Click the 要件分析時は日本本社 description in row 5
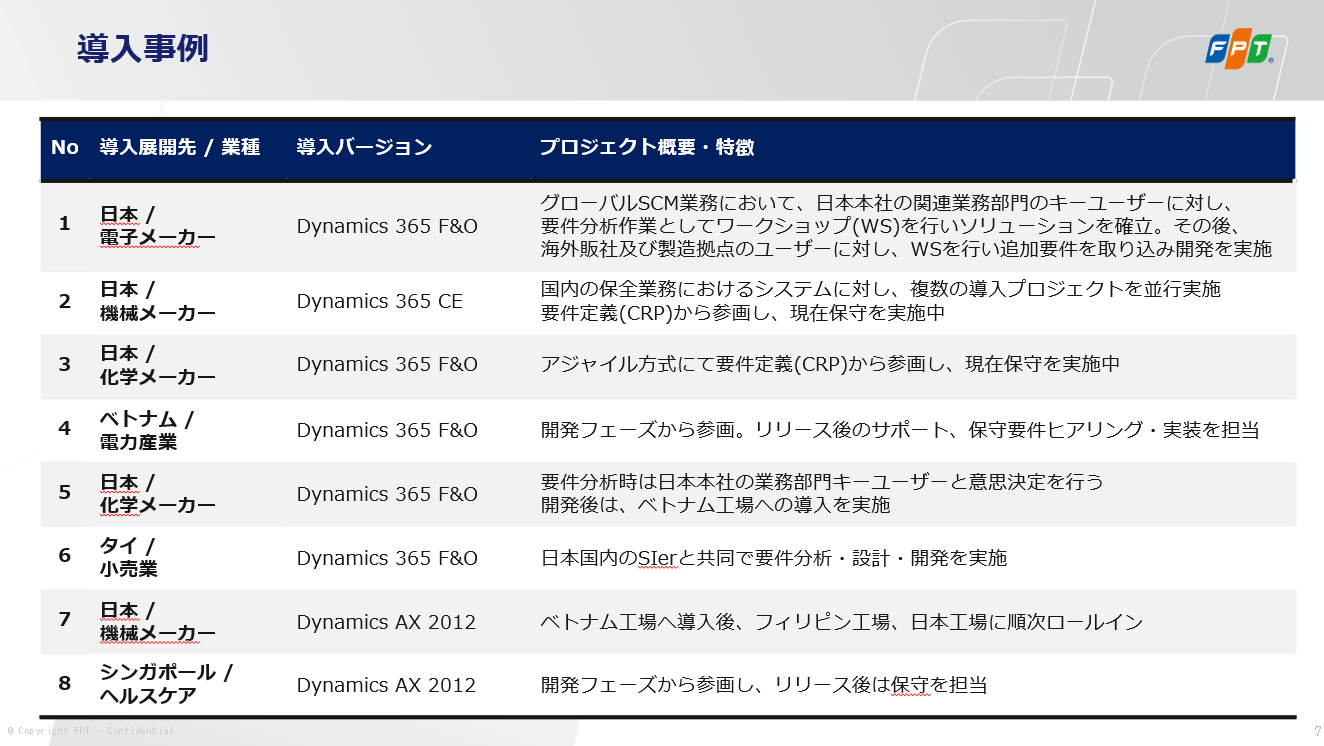1324x746 pixels. coord(822,494)
